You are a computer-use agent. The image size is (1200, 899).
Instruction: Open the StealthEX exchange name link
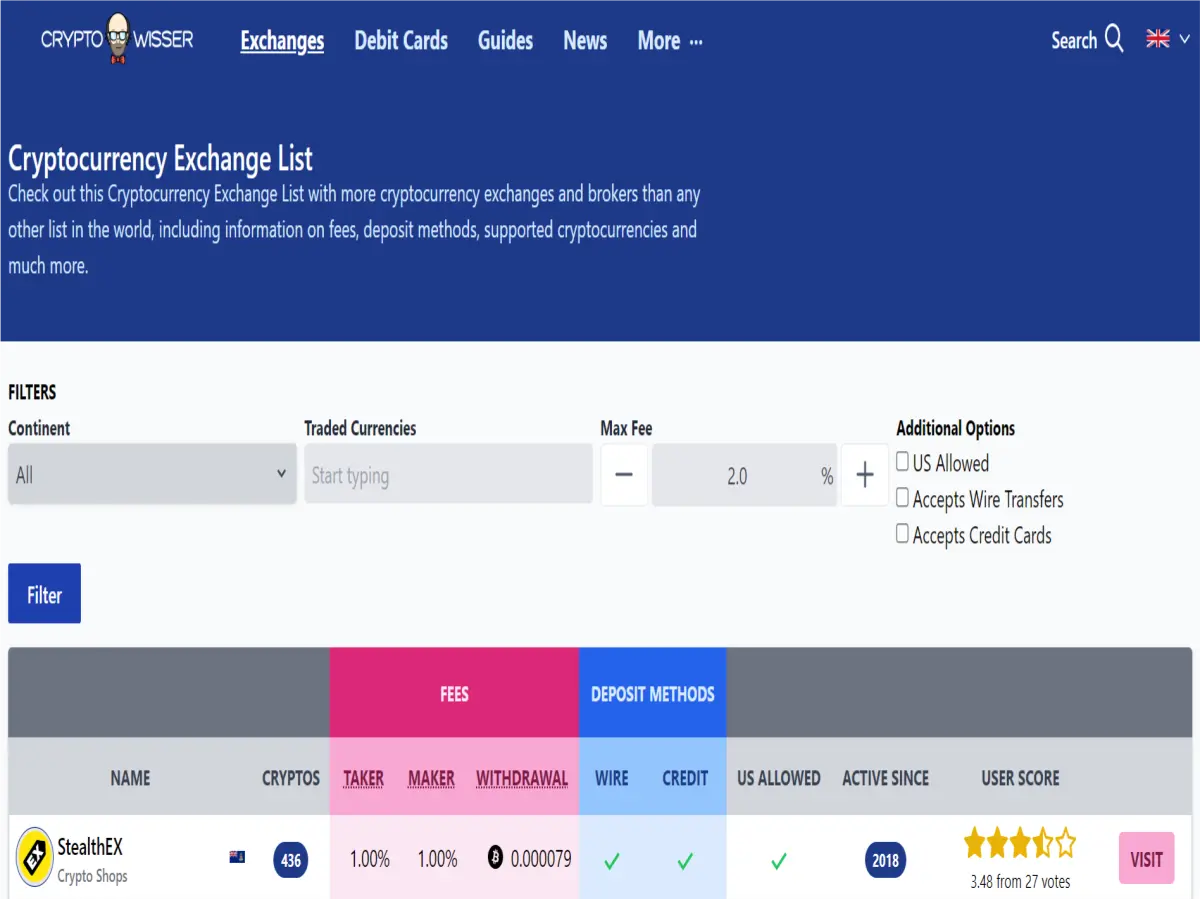tap(90, 847)
